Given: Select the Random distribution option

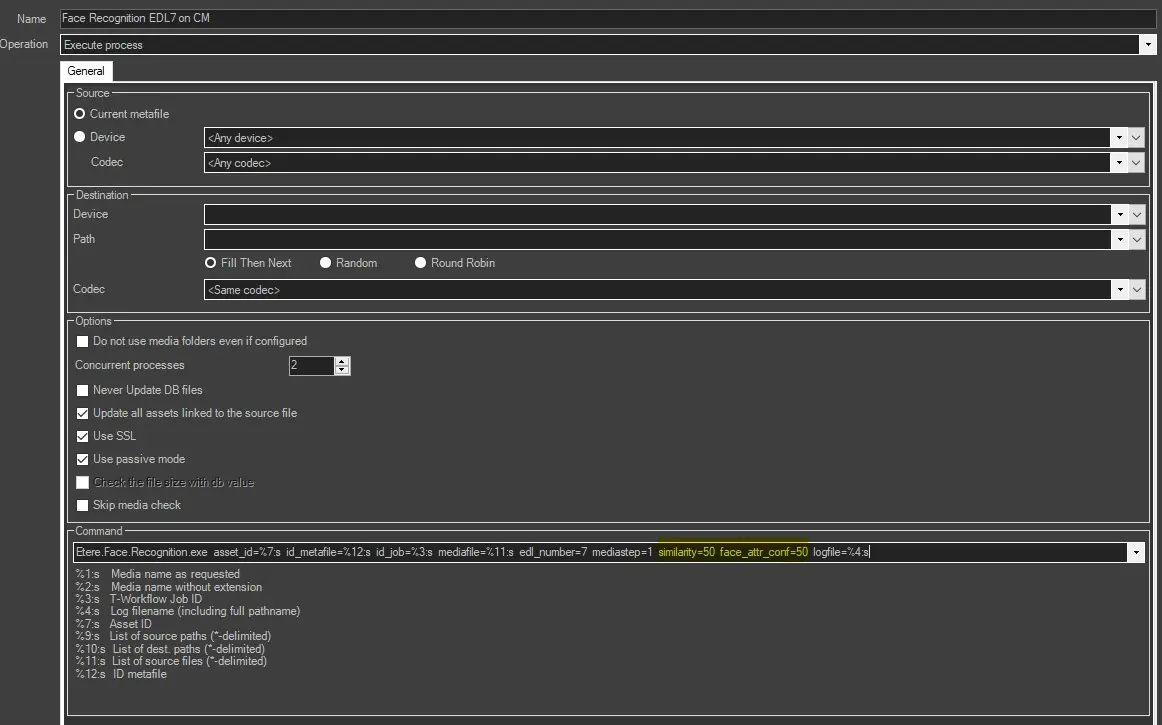Looking at the screenshot, I should (x=326, y=263).
